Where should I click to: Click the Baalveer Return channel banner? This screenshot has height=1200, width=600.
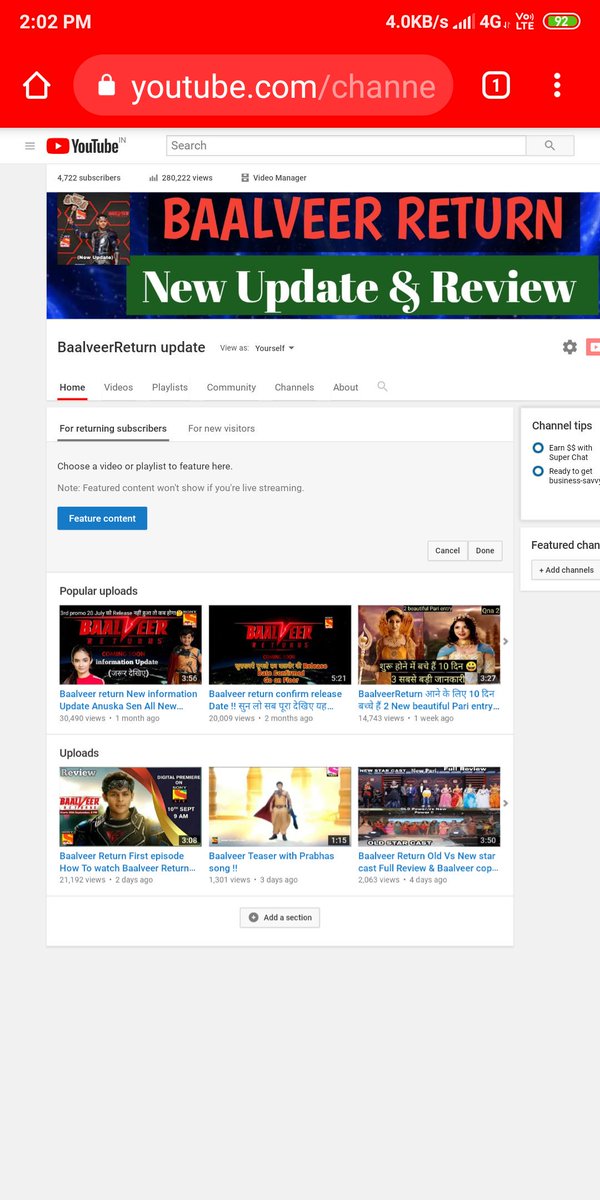(323, 255)
